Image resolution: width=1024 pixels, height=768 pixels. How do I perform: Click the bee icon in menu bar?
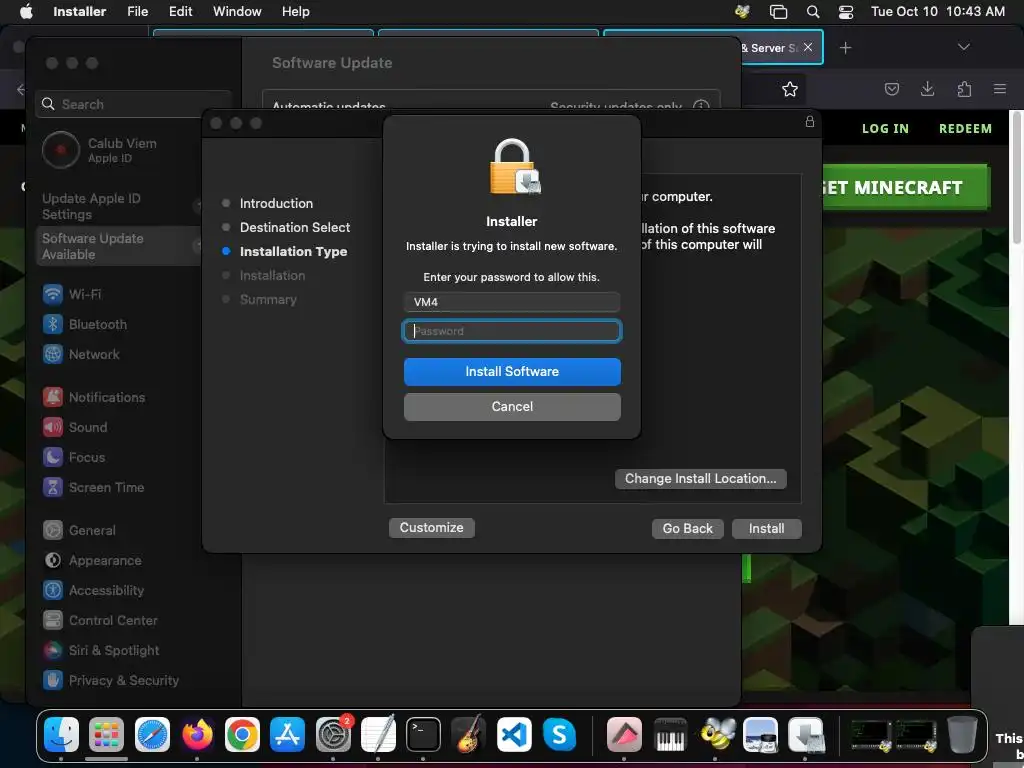(x=743, y=11)
